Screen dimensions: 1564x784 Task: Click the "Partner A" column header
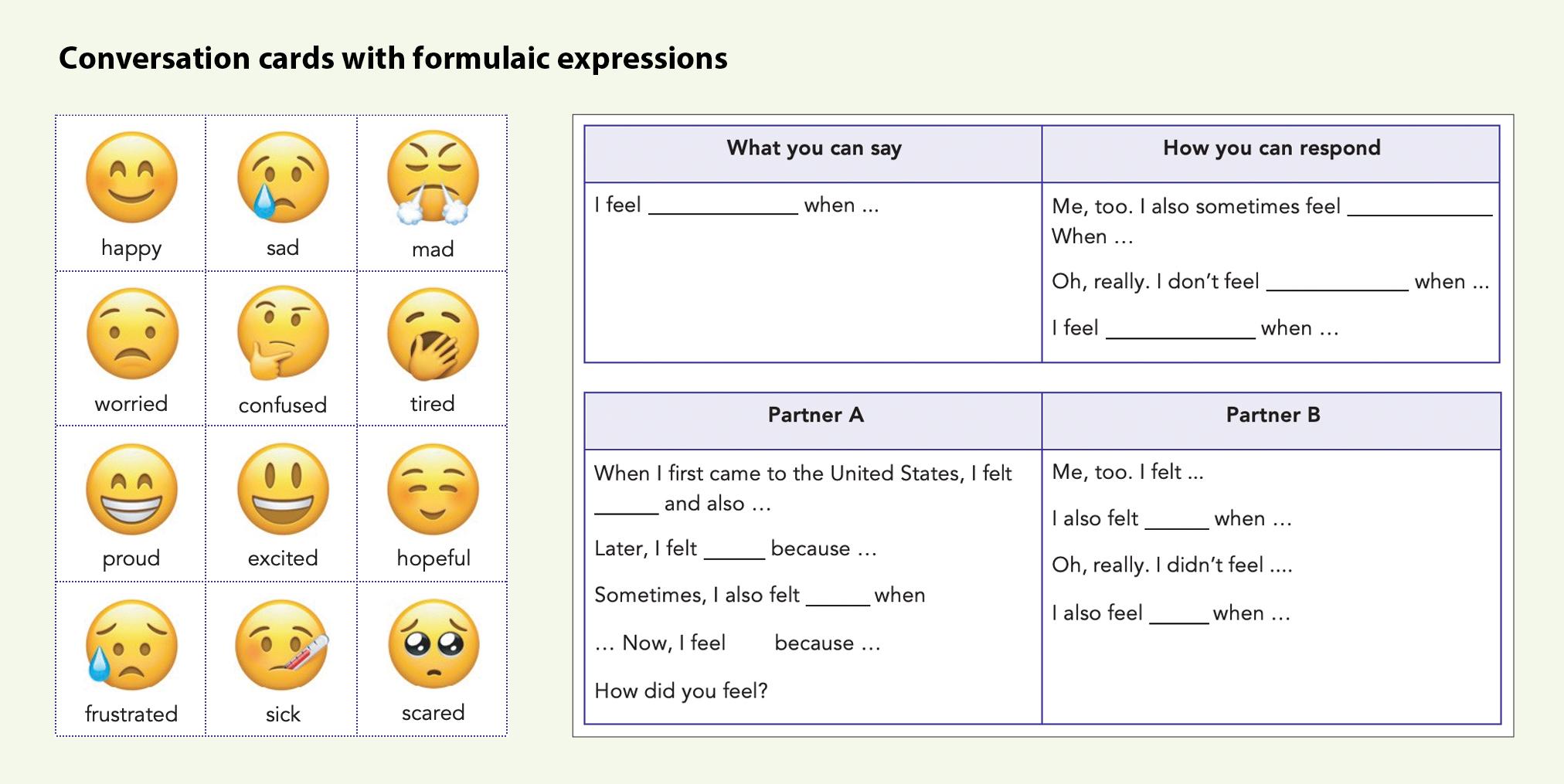pyautogui.click(x=815, y=415)
